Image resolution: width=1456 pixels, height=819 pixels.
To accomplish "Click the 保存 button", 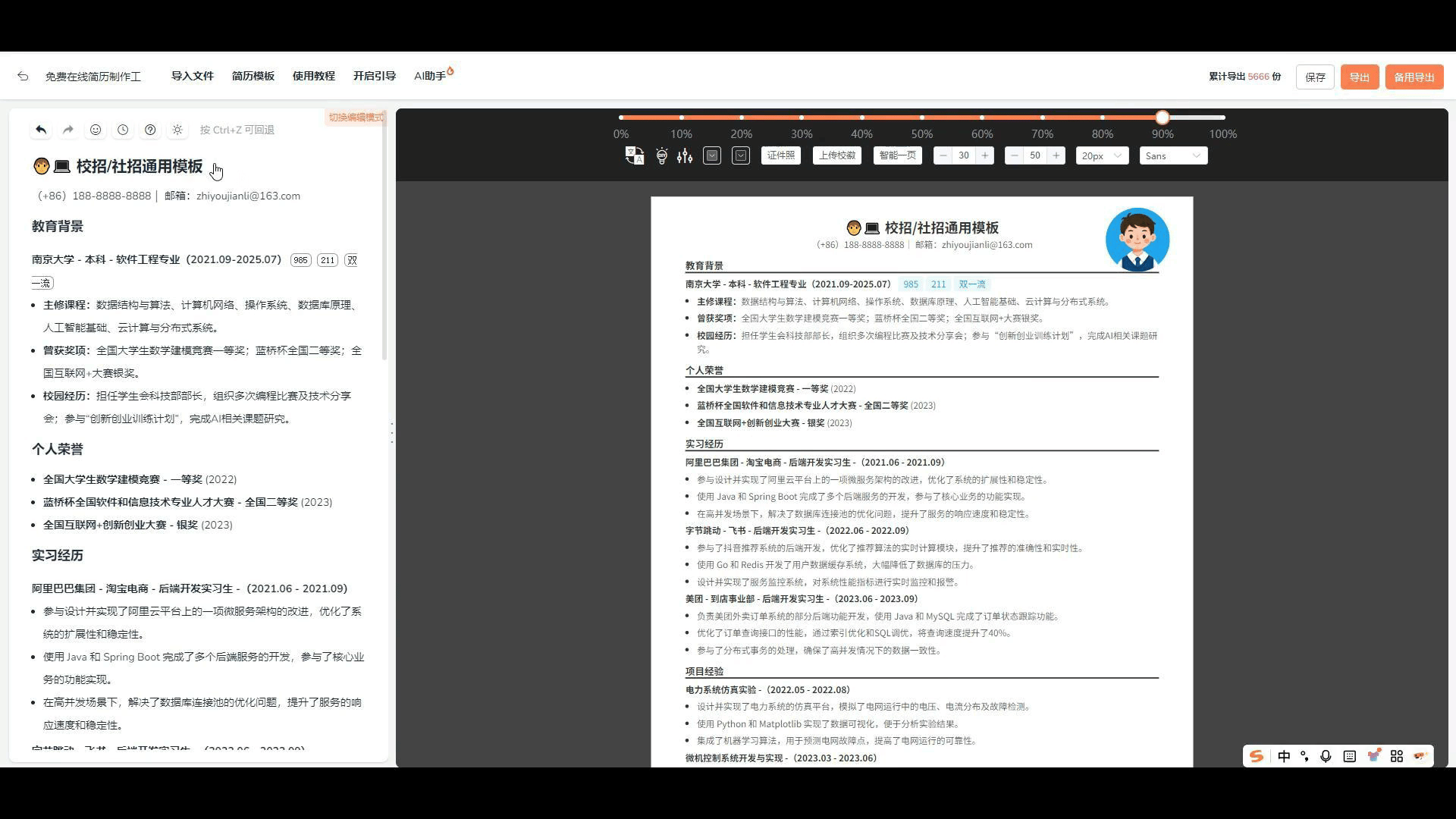I will coord(1315,77).
